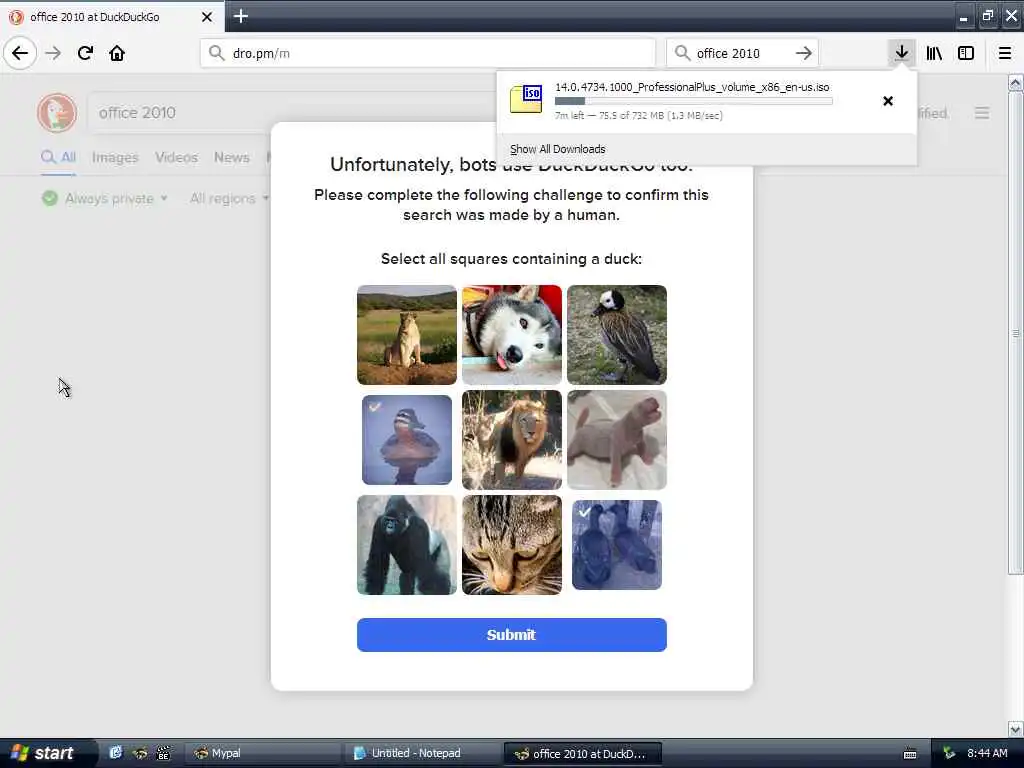This screenshot has width=1024, height=768.
Task: Open the Library bookmarks icon
Action: [934, 53]
